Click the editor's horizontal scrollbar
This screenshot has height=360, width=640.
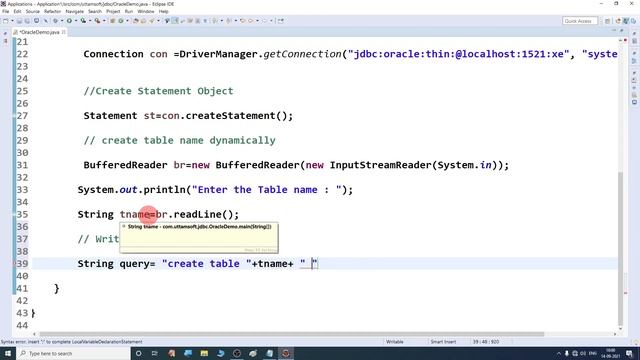coord(292,334)
